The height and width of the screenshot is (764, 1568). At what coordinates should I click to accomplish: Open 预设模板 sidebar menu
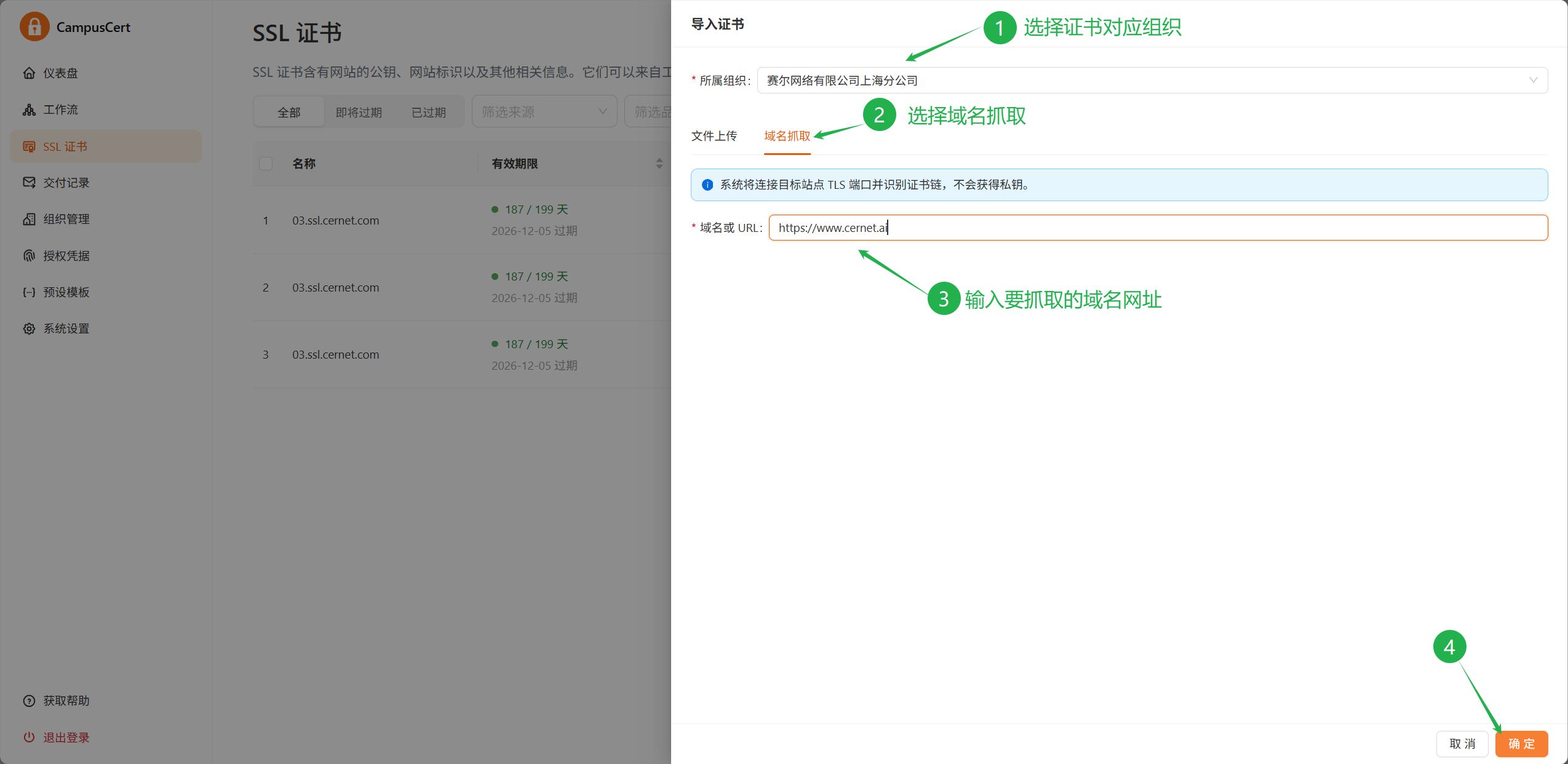click(x=106, y=292)
